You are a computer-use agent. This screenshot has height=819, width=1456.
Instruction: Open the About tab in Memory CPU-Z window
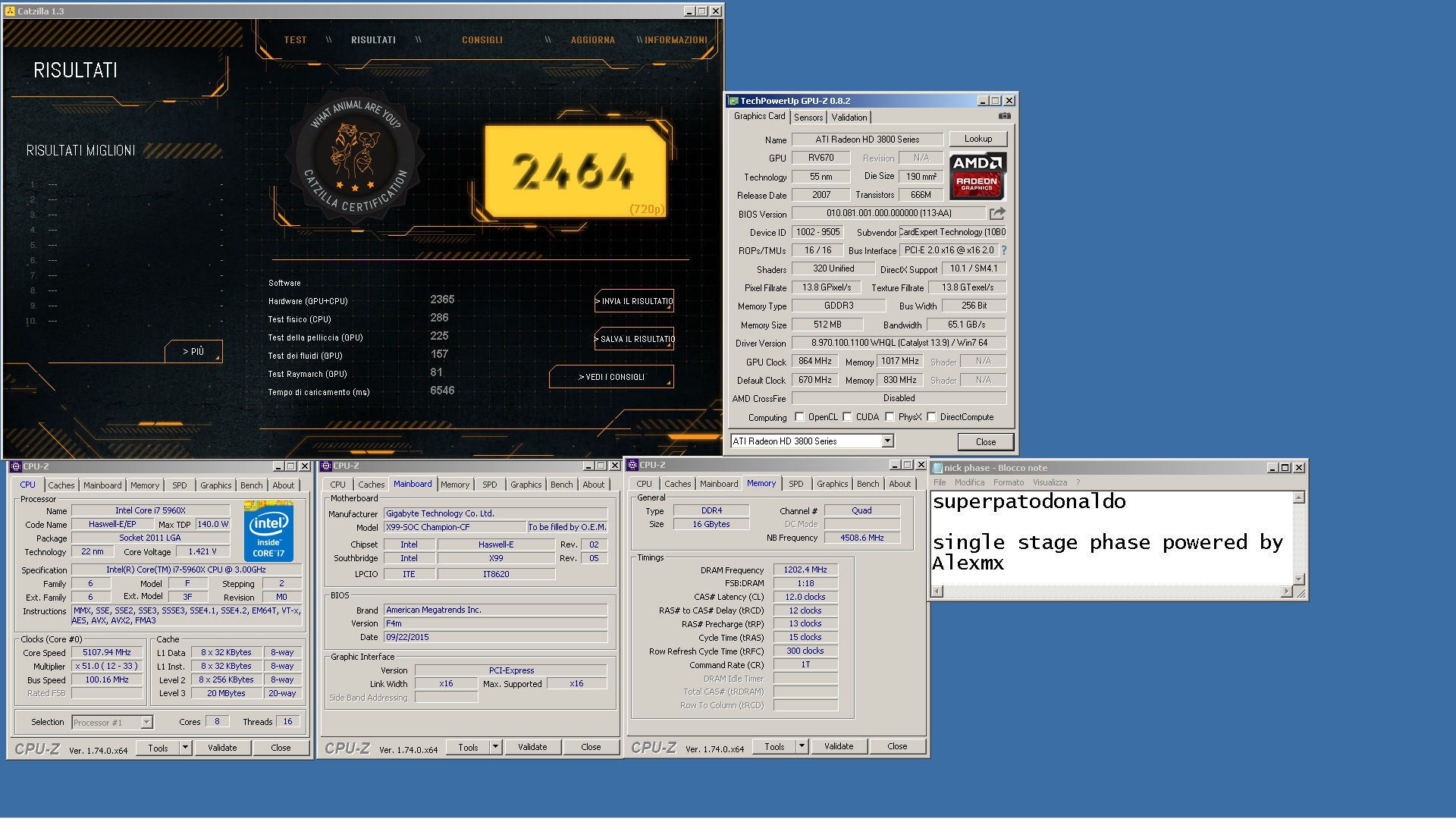point(900,484)
